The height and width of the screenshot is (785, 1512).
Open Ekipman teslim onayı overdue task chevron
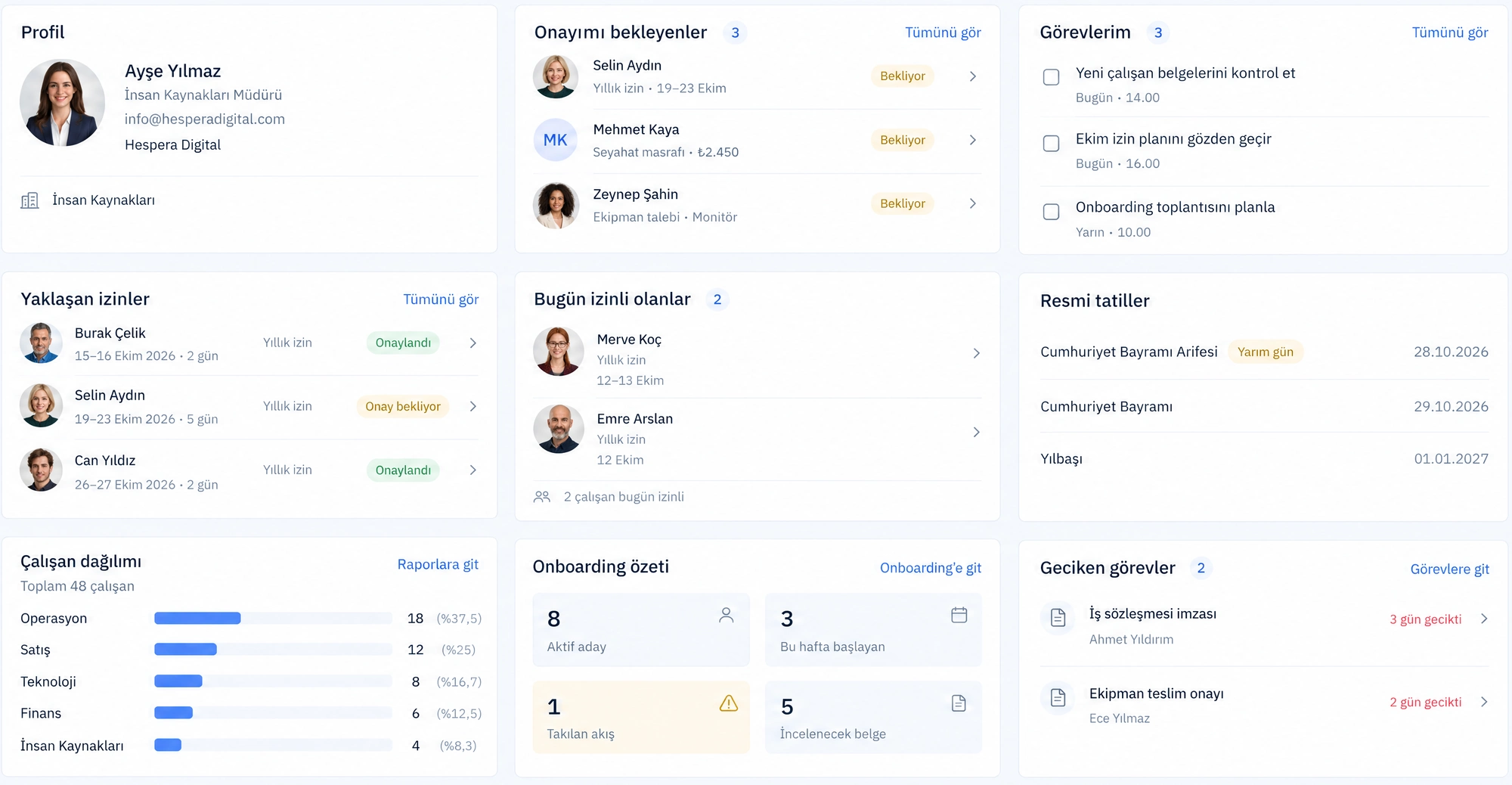click(1484, 702)
